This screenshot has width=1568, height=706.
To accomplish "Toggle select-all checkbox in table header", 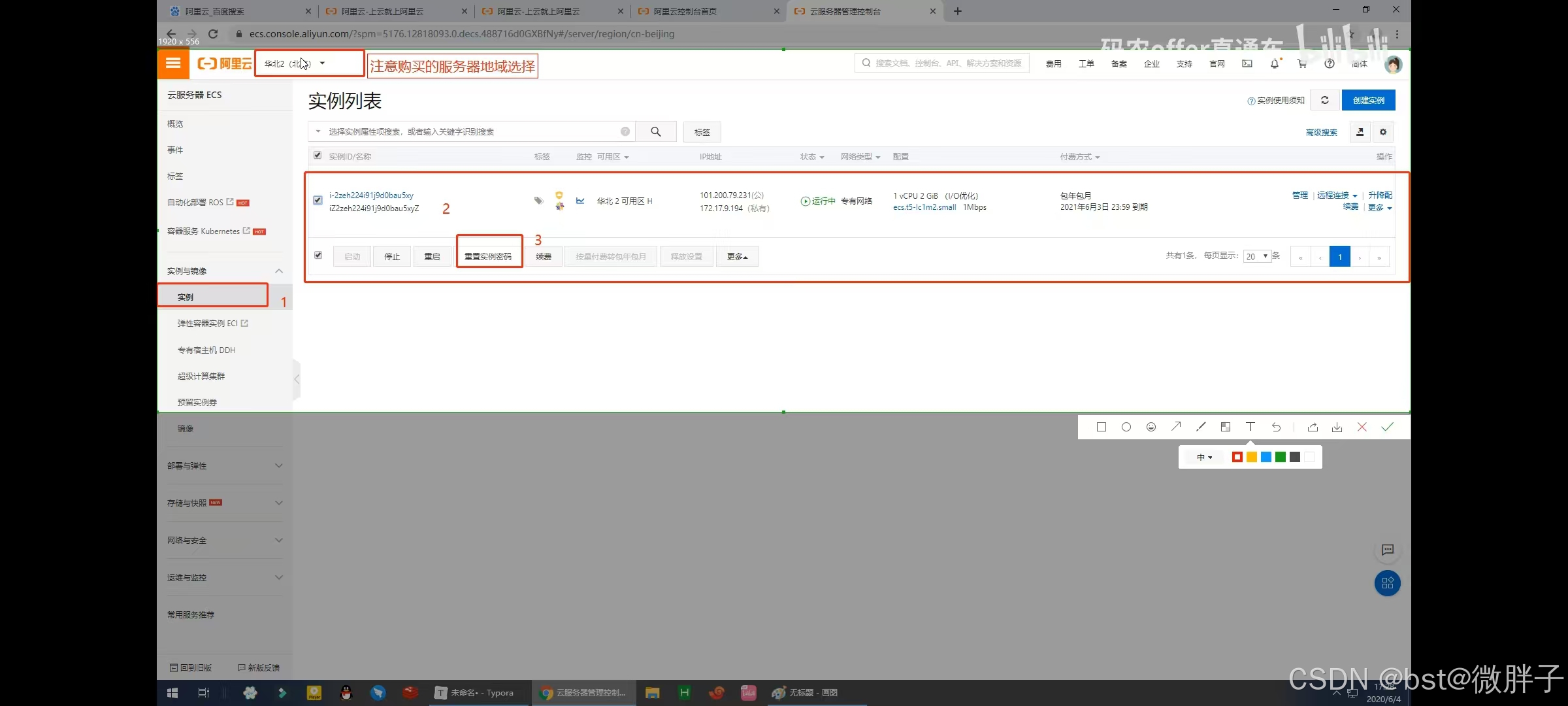I will [x=318, y=156].
